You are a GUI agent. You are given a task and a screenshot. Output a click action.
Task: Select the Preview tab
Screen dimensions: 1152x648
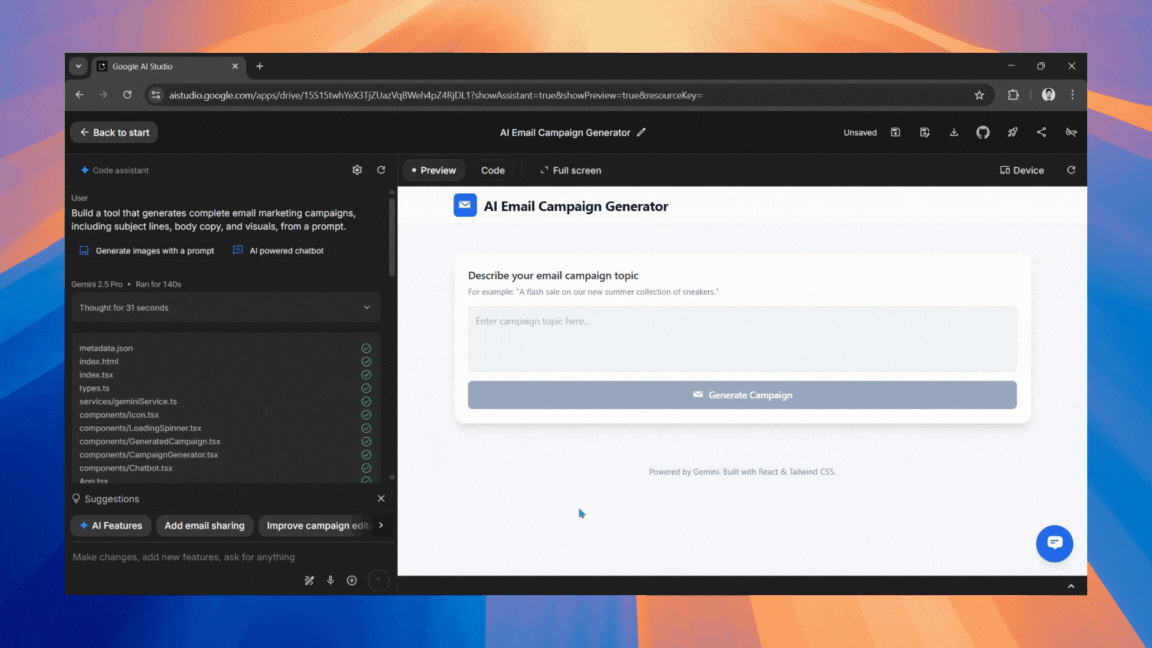pos(433,170)
